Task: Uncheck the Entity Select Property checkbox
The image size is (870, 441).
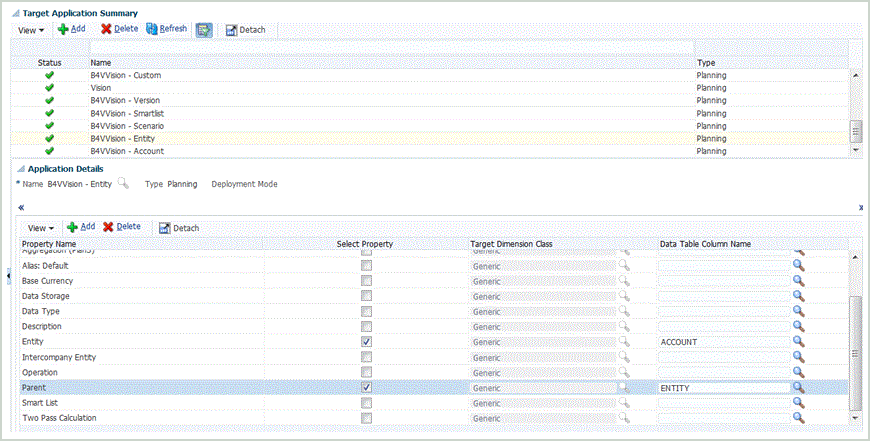Action: 367,342
